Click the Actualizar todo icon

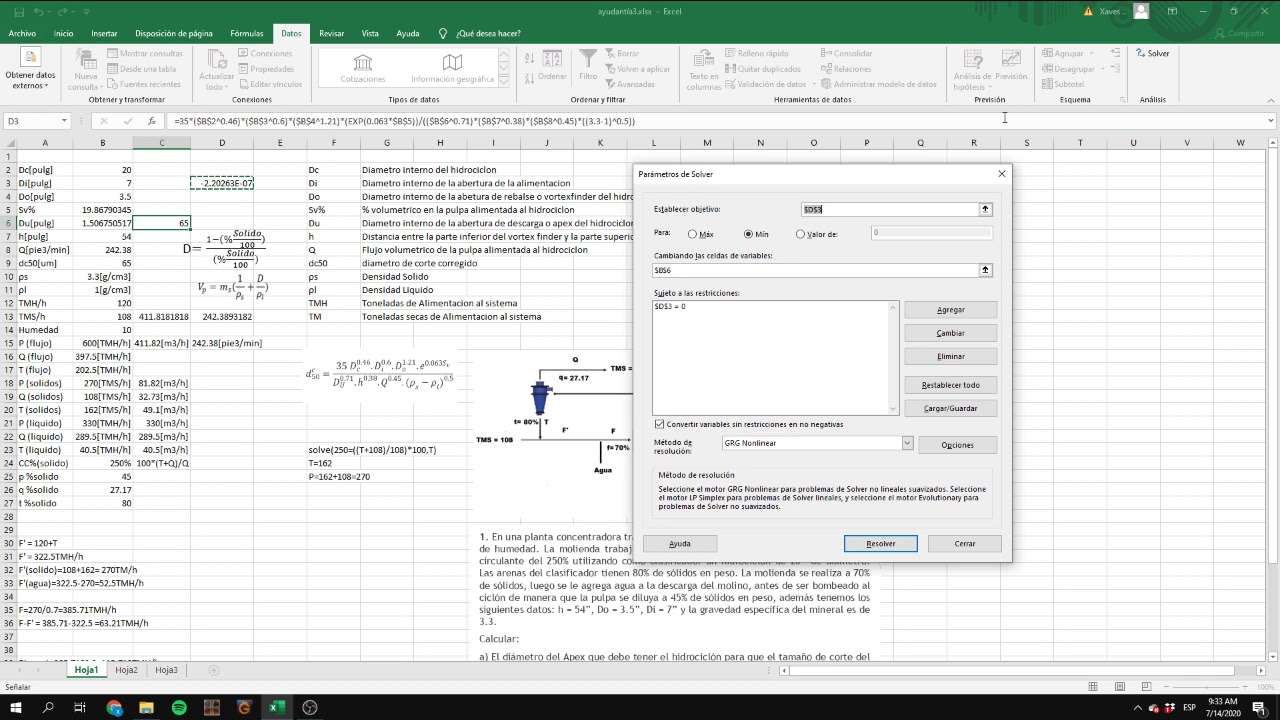[216, 59]
